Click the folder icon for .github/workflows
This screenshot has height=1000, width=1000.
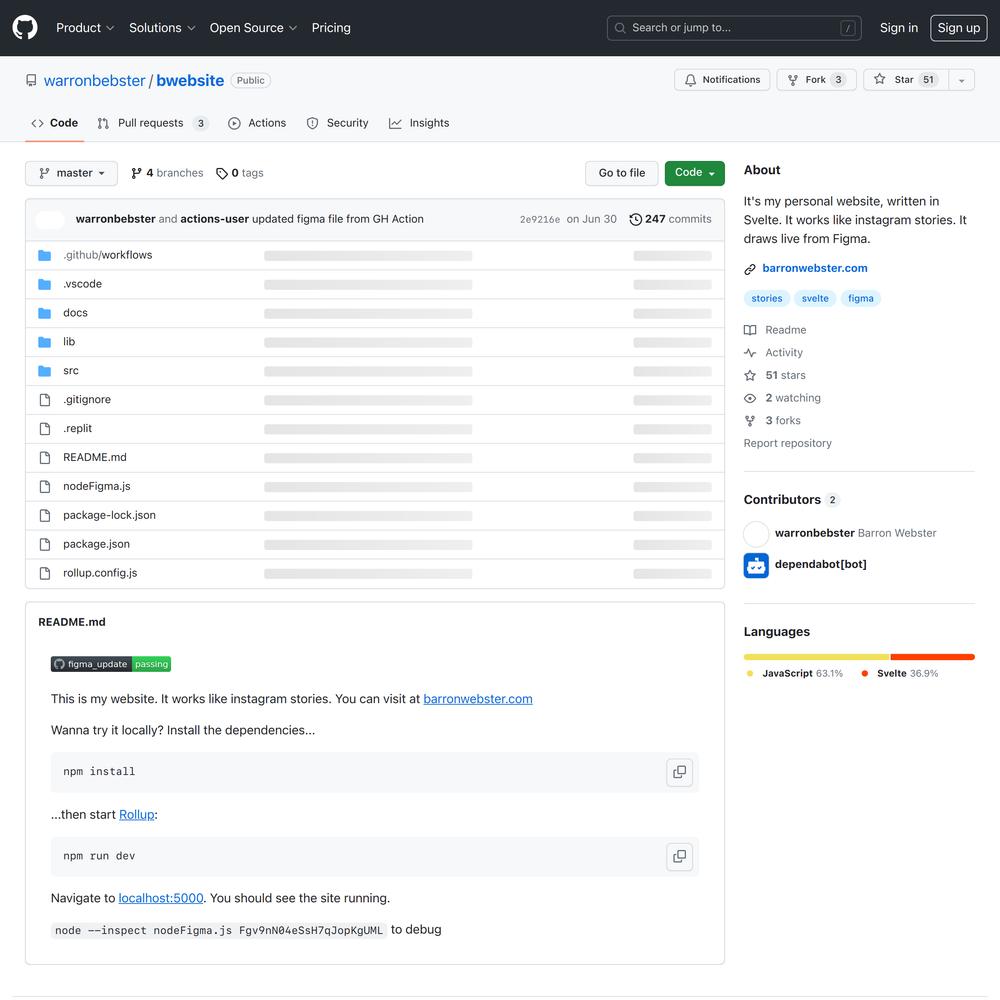(45, 255)
